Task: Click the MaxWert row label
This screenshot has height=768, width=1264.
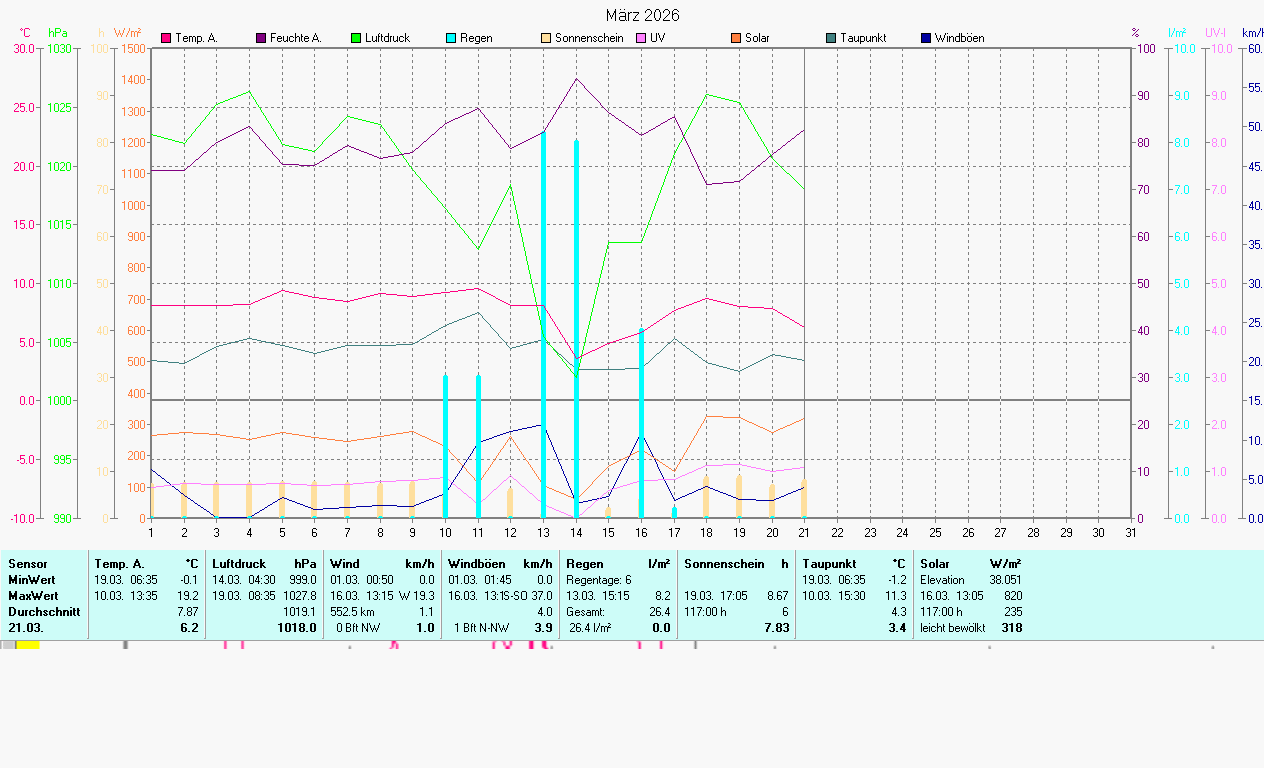Action: coord(32,596)
